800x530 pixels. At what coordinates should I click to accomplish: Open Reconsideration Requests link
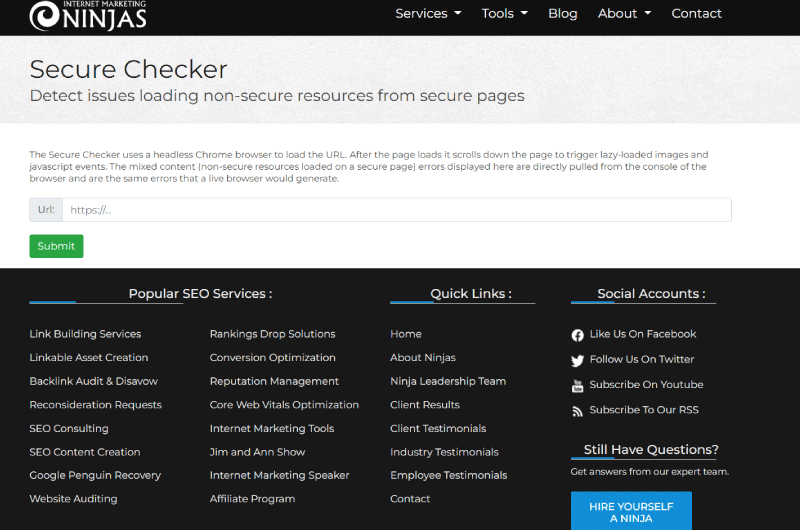point(95,405)
